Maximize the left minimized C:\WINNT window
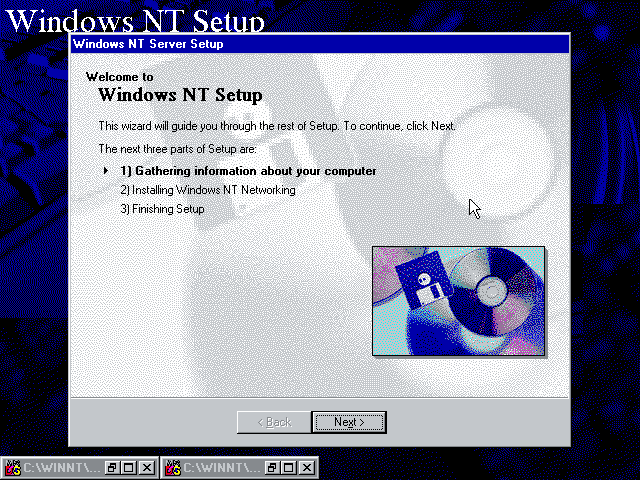This screenshot has width=640, height=480. click(x=129, y=468)
